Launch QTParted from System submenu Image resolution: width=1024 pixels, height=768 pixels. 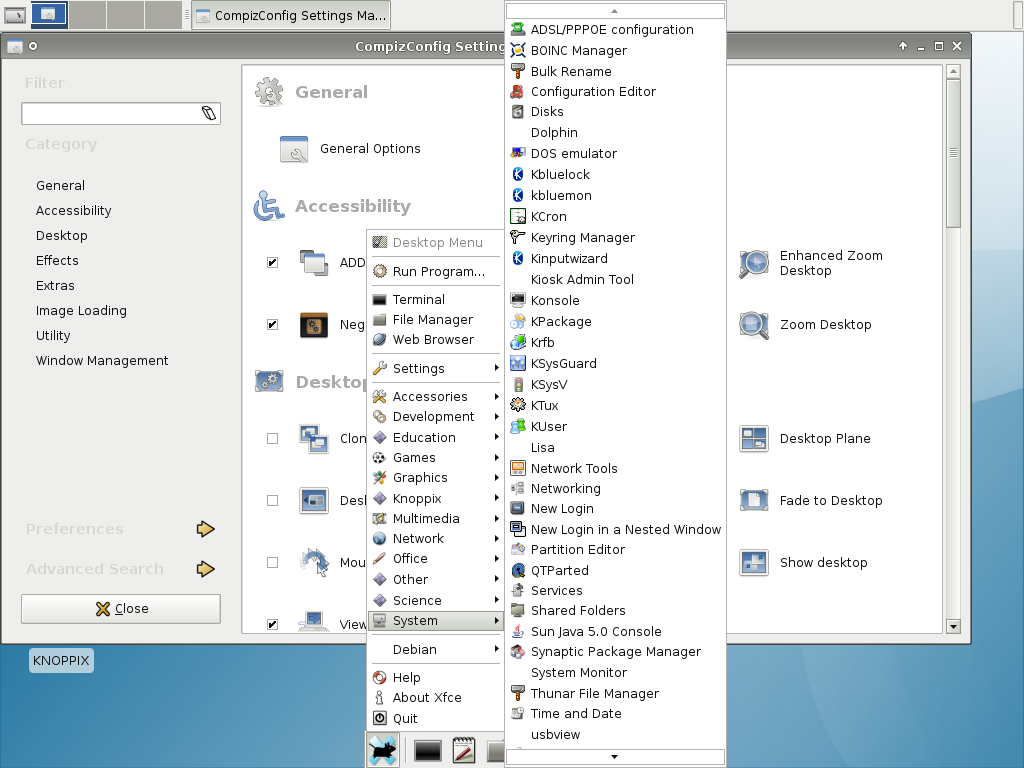[x=615, y=570]
